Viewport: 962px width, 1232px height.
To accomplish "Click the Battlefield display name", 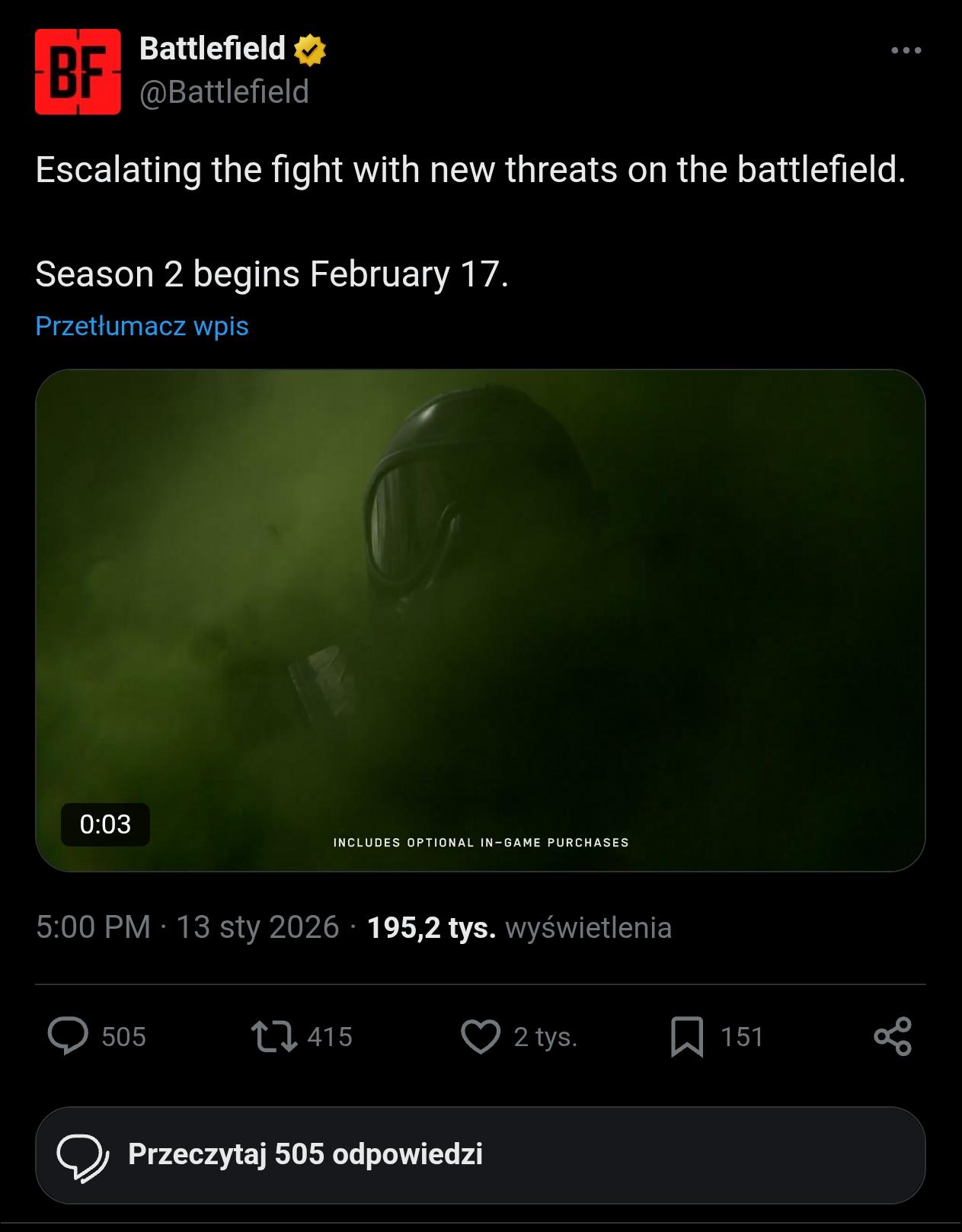I will pyautogui.click(x=212, y=49).
